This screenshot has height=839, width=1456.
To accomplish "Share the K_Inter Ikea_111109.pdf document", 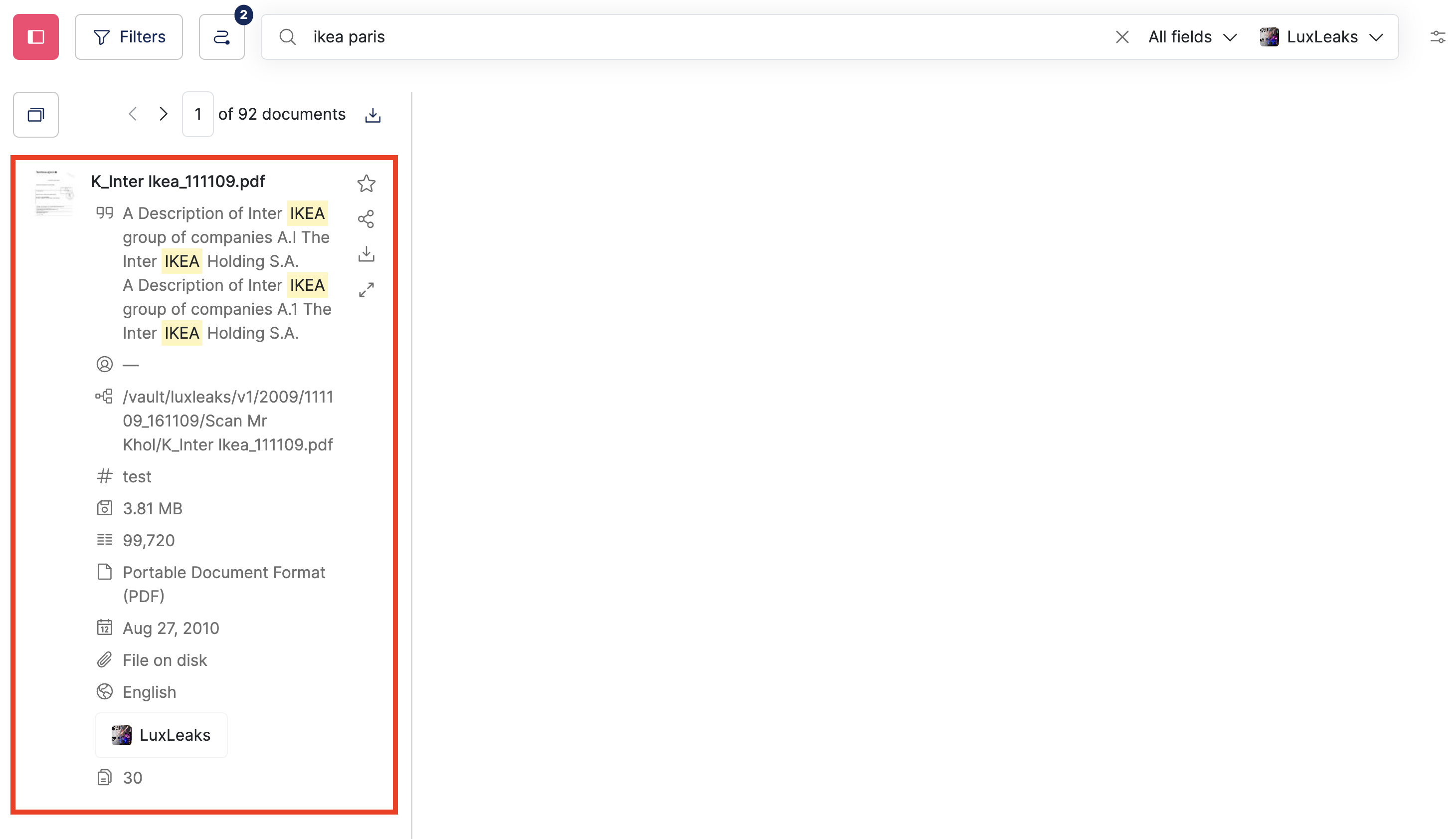I will click(x=366, y=219).
